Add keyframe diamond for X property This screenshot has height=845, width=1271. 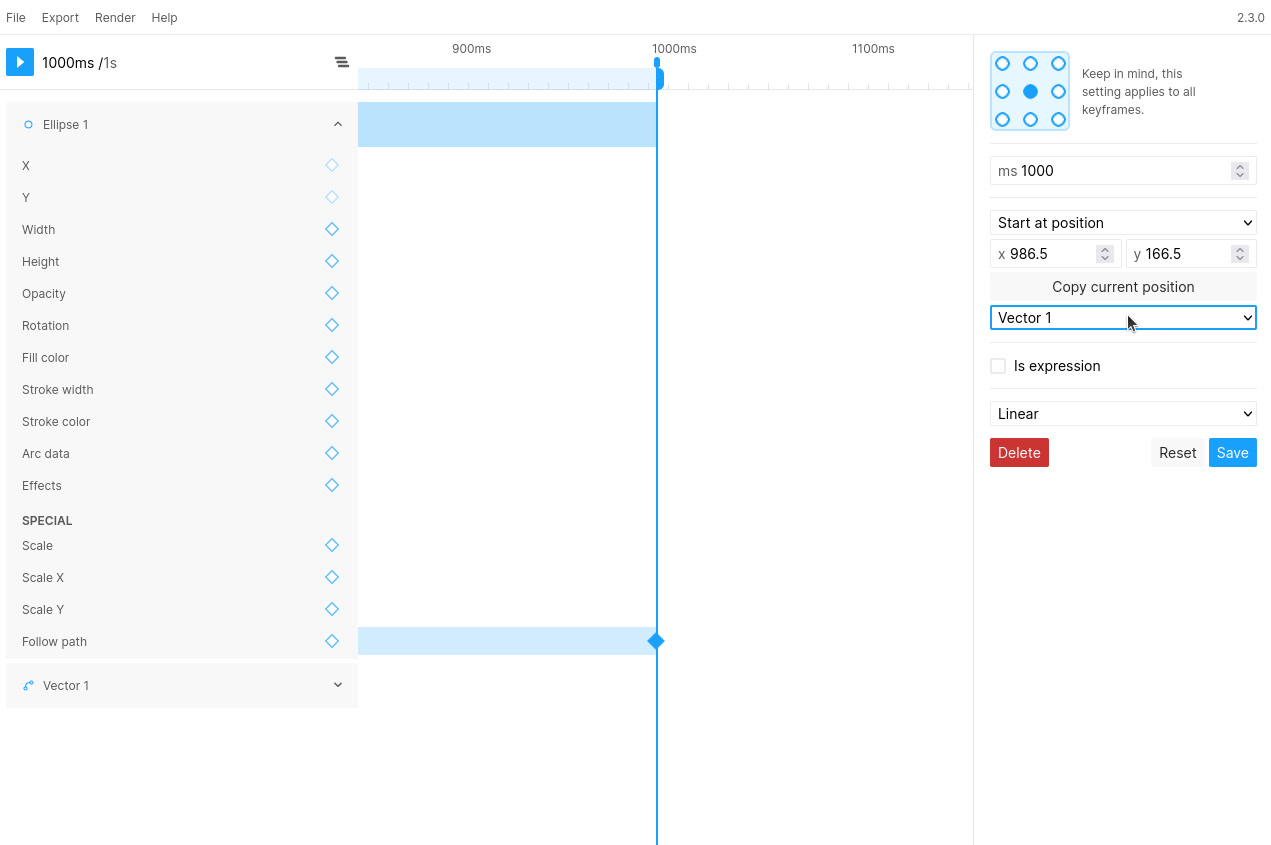tap(332, 165)
